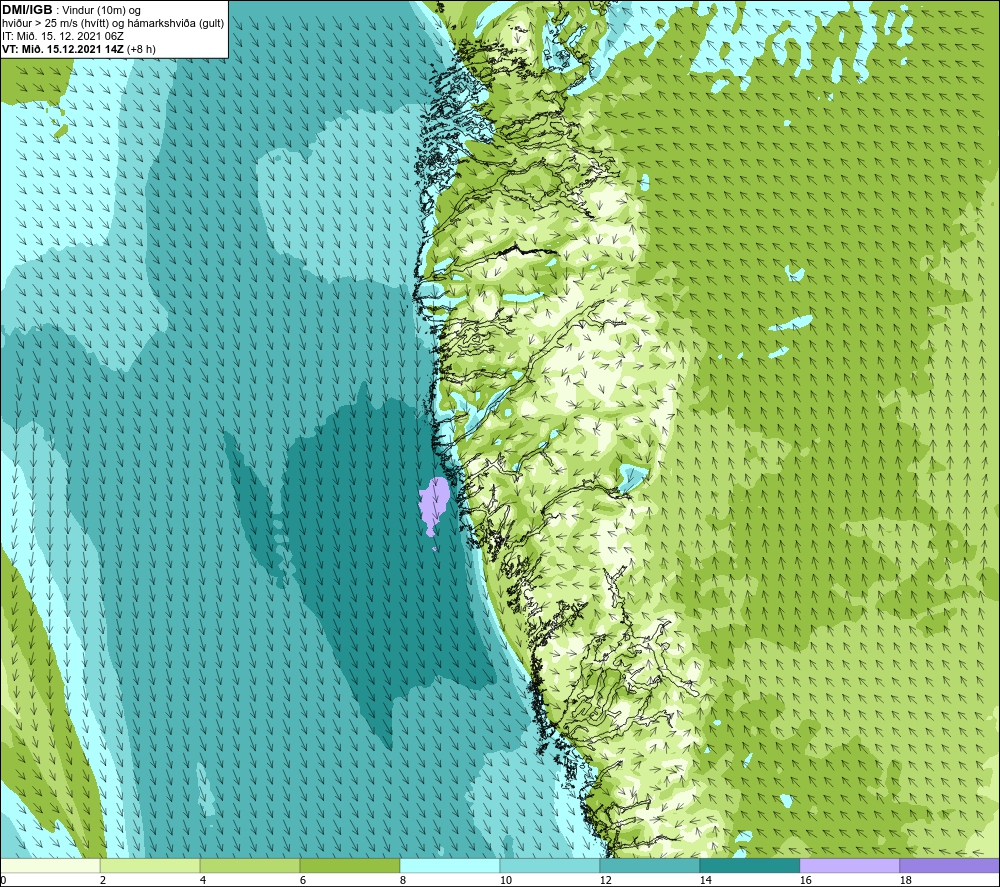1000x887 pixels.
Task: Click the 12–14 m/s teal legend swatch
Action: click(x=649, y=865)
